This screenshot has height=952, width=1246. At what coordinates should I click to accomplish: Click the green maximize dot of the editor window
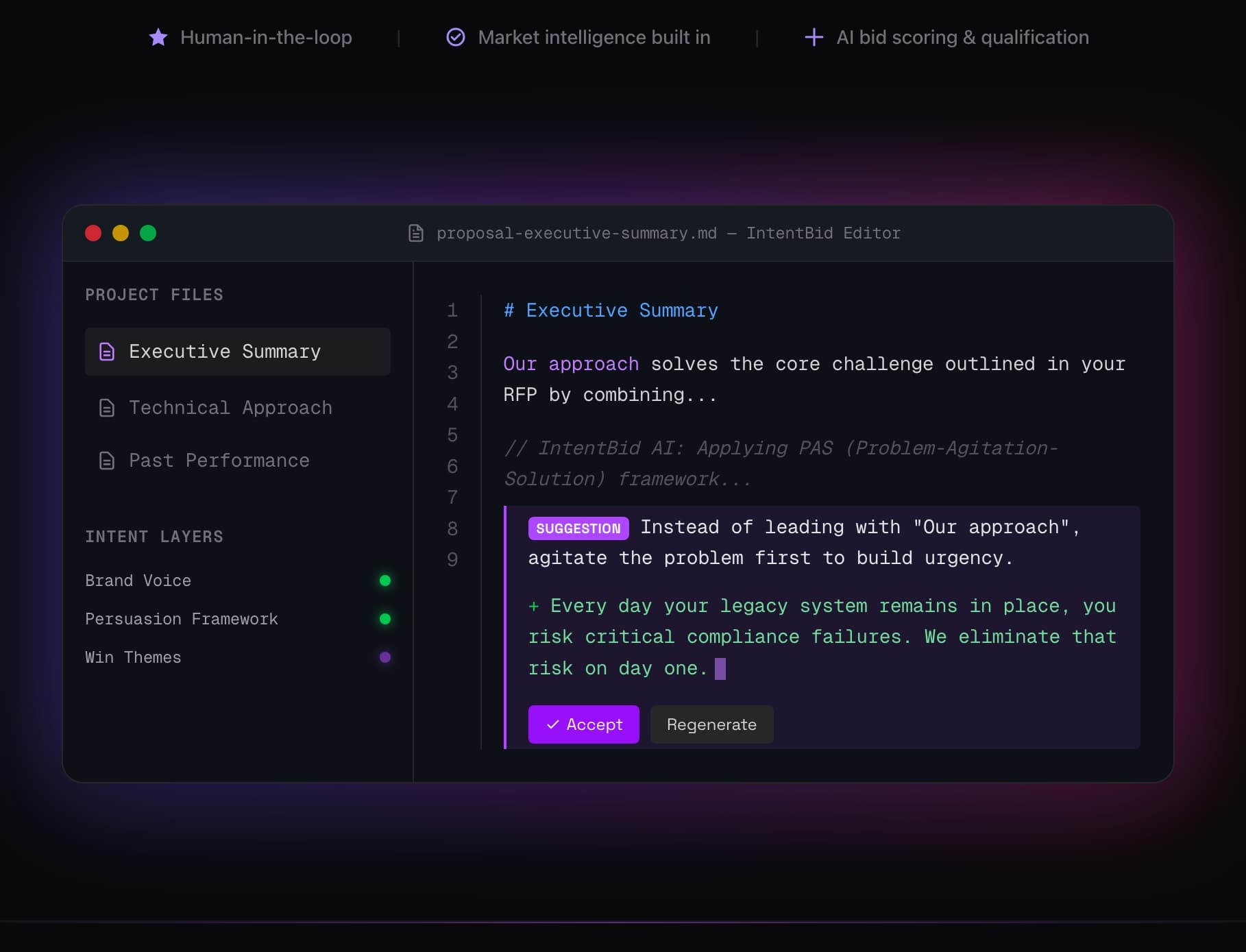point(148,233)
